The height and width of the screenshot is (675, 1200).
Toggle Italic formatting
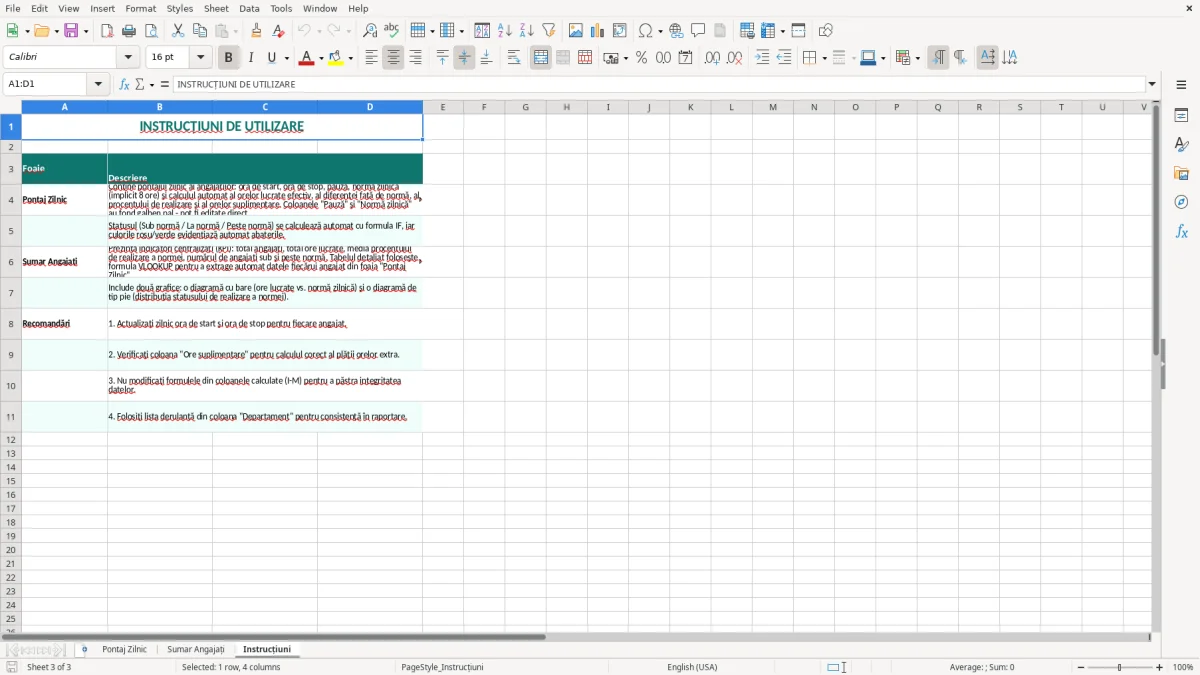pos(251,58)
